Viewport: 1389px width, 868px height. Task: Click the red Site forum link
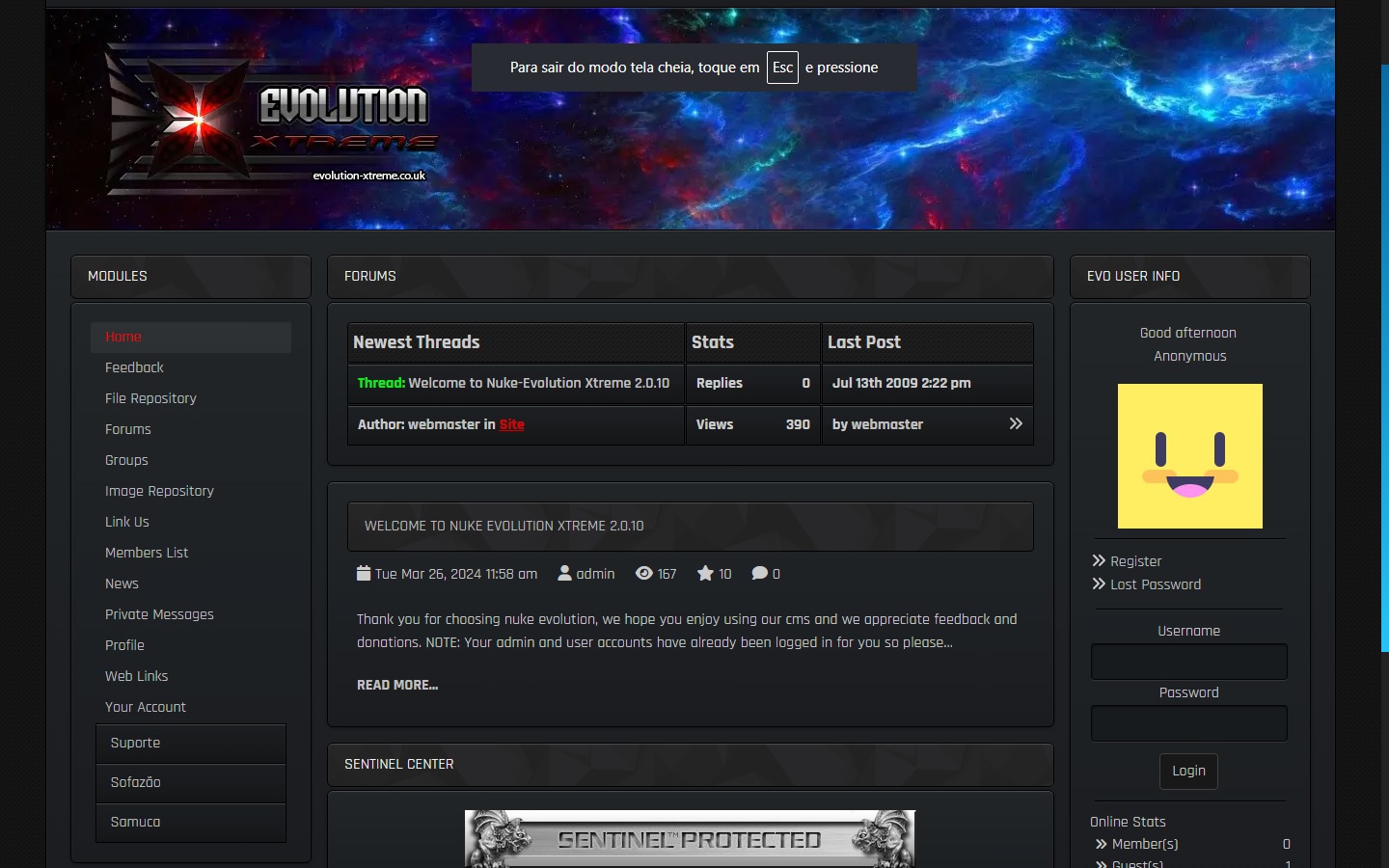pyautogui.click(x=511, y=424)
